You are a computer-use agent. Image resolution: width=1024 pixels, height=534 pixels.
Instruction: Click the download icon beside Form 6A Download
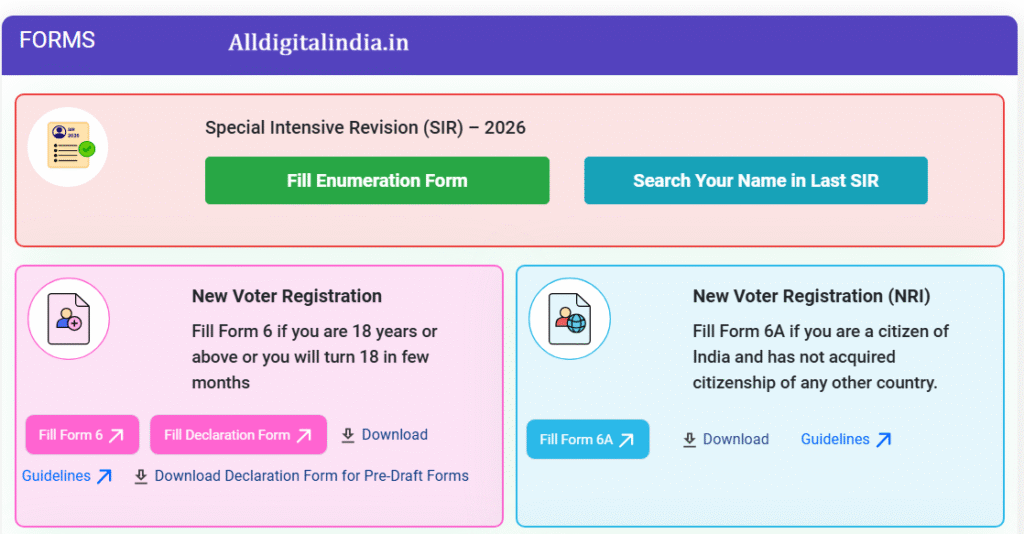(689, 440)
